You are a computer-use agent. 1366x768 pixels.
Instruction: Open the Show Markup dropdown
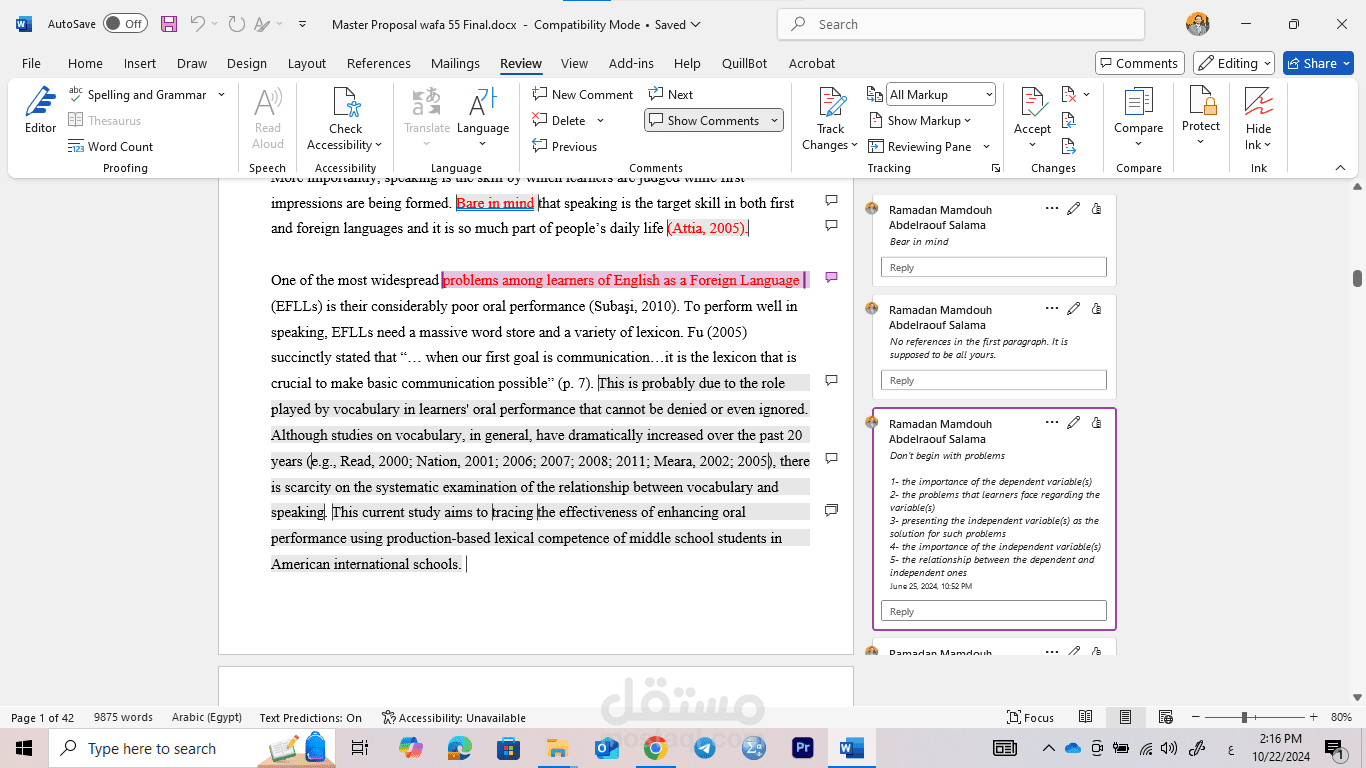(x=929, y=120)
